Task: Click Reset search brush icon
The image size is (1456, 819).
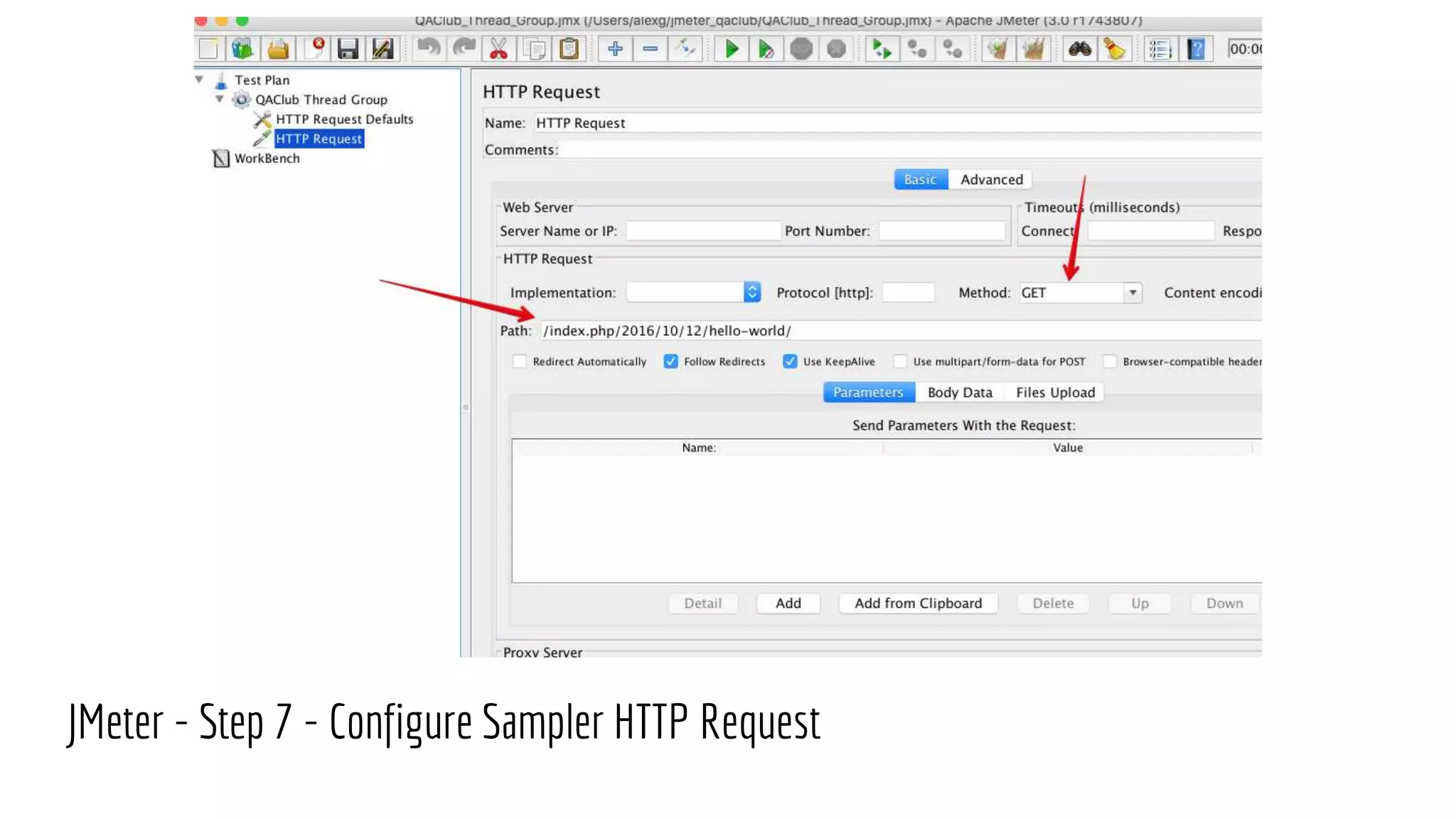Action: [x=1114, y=49]
